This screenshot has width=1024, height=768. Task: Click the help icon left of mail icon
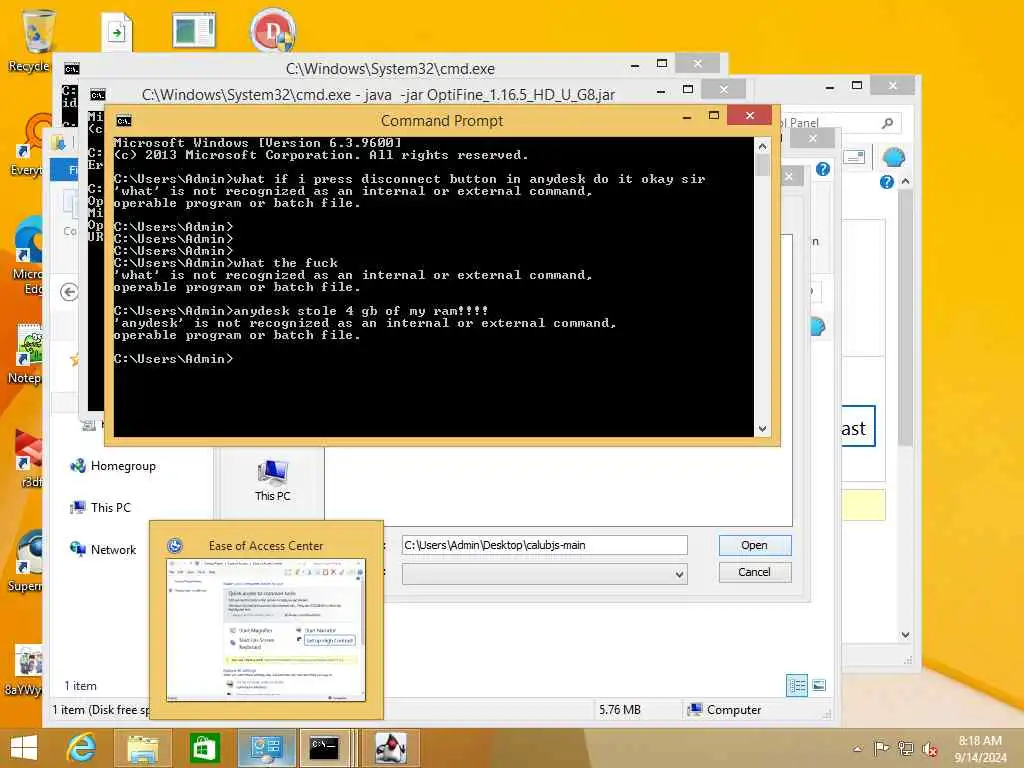click(823, 169)
